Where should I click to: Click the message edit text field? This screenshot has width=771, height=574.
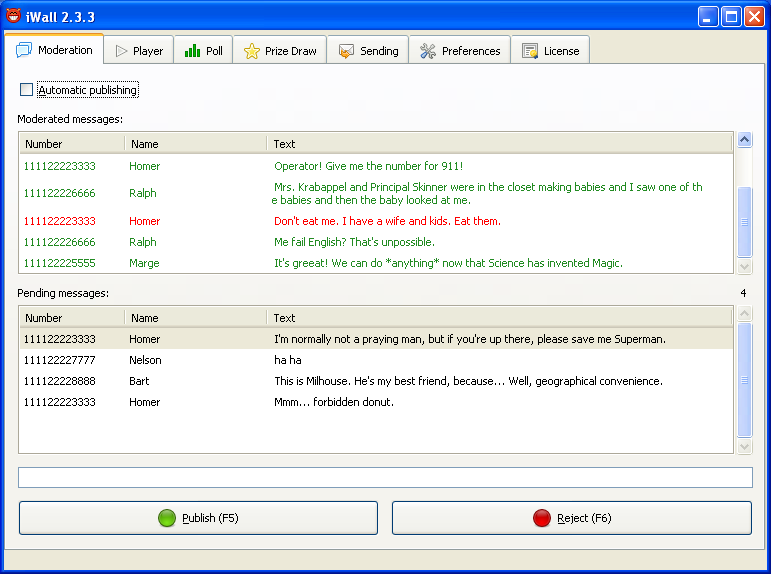[385, 477]
